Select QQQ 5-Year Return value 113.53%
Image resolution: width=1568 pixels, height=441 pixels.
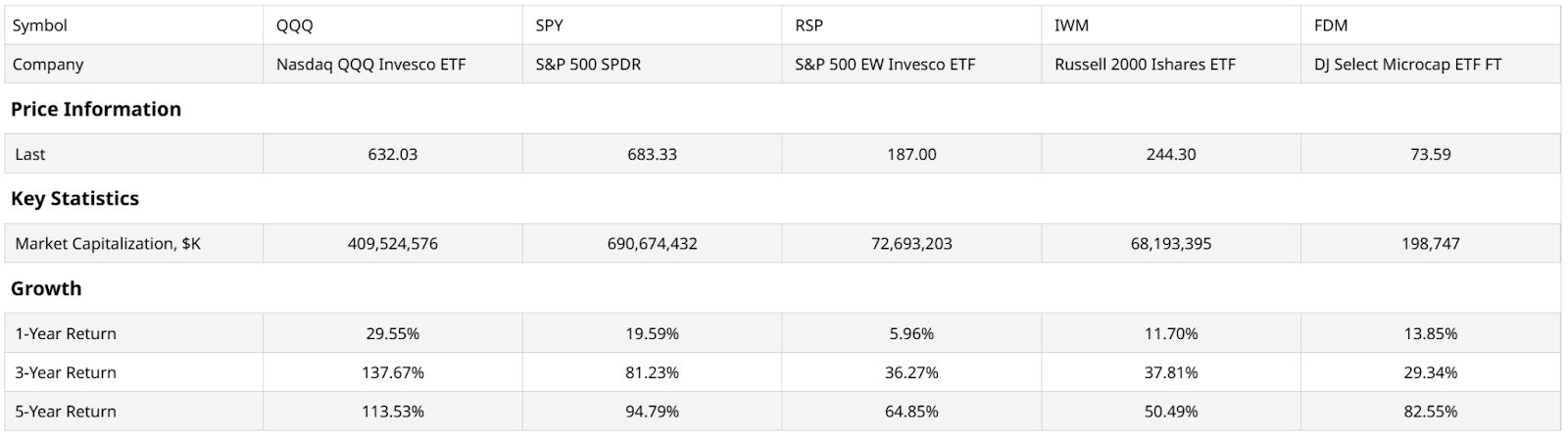pos(393,413)
